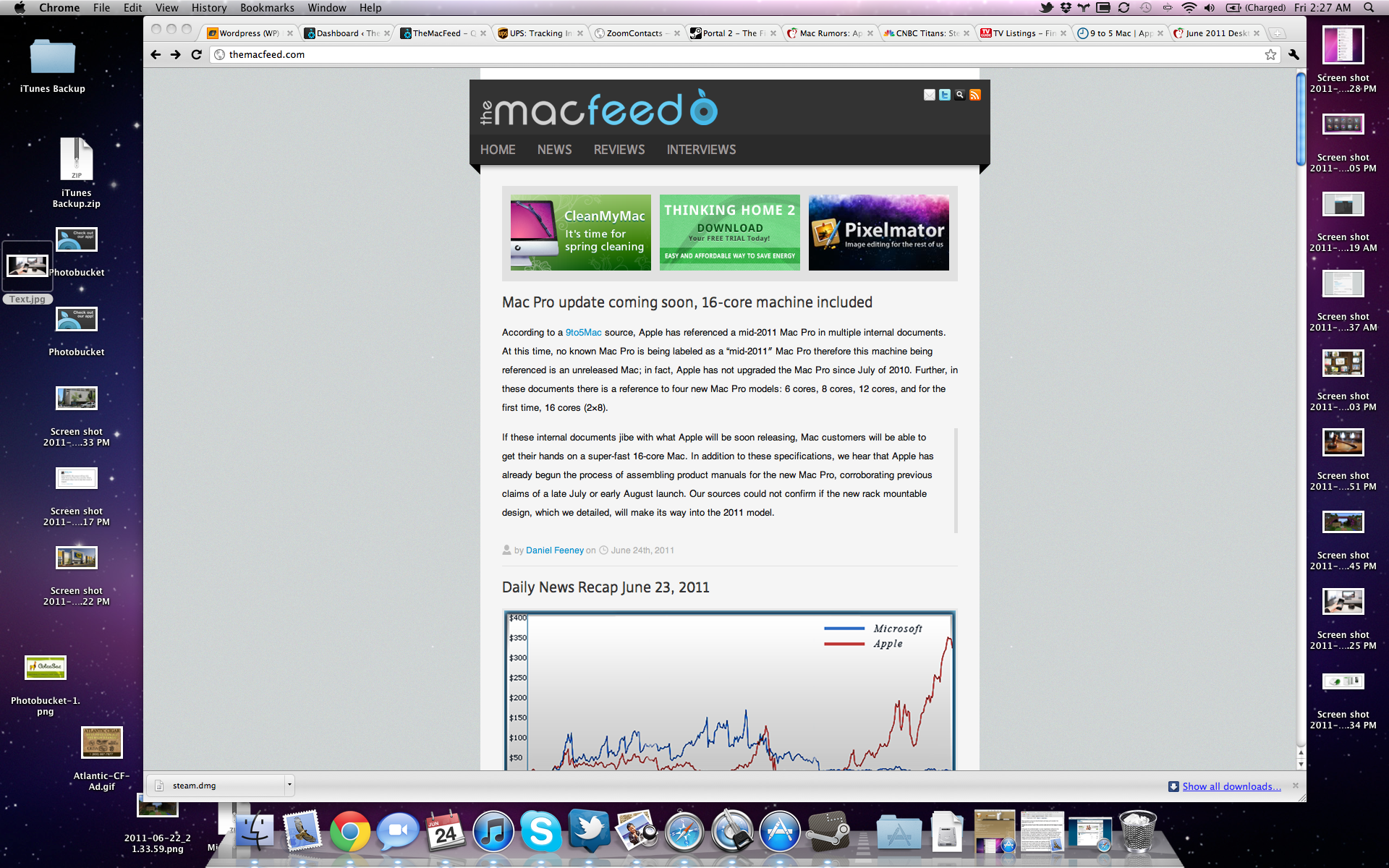This screenshot has width=1389, height=868.
Task: Close the downloads bar
Action: click(1295, 786)
